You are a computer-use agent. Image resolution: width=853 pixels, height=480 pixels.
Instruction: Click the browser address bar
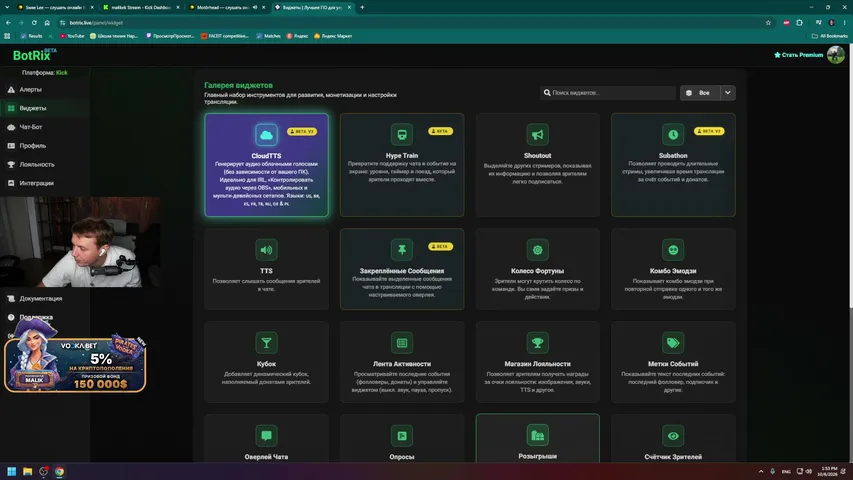click(413, 23)
